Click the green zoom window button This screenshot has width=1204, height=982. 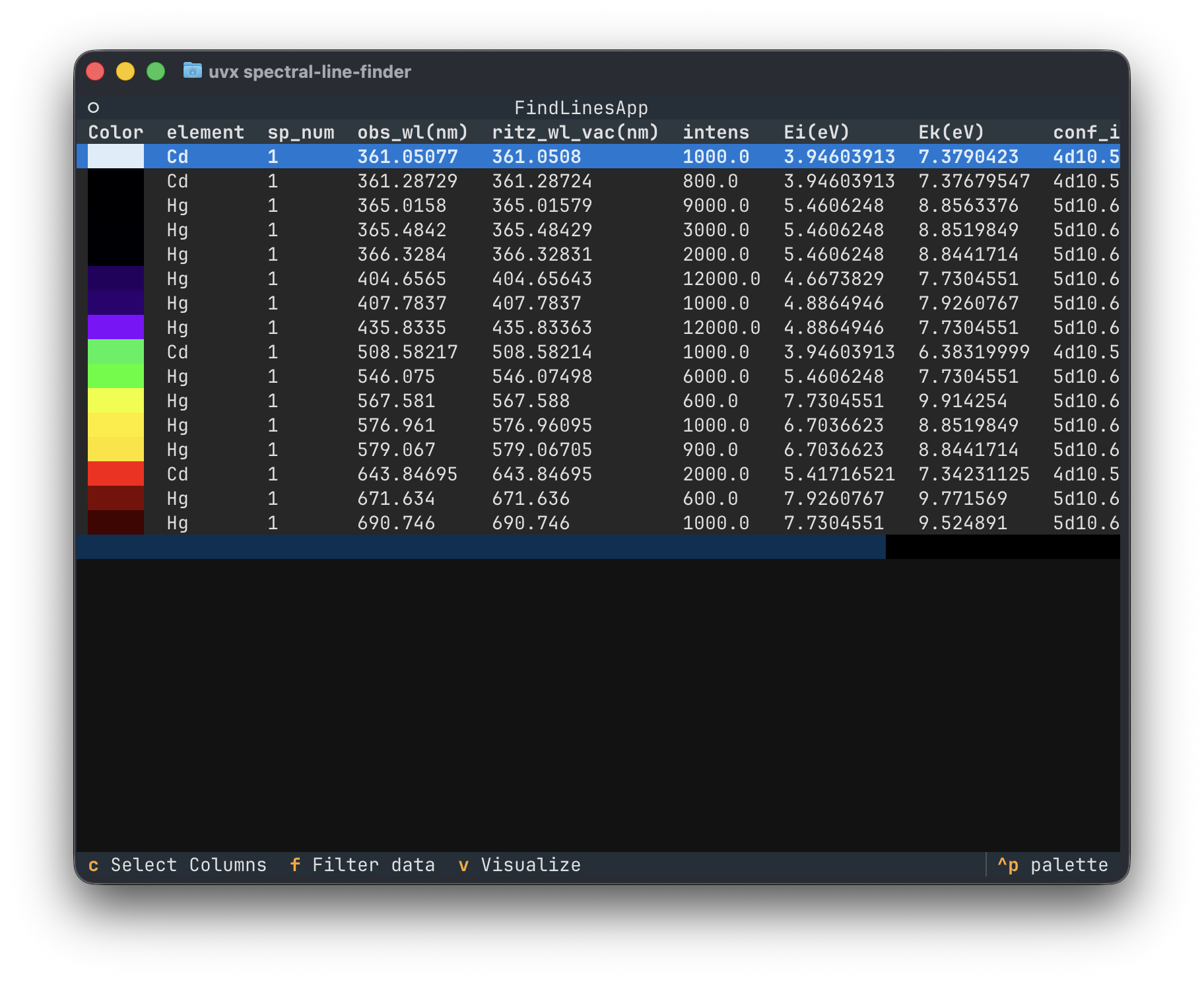[156, 71]
